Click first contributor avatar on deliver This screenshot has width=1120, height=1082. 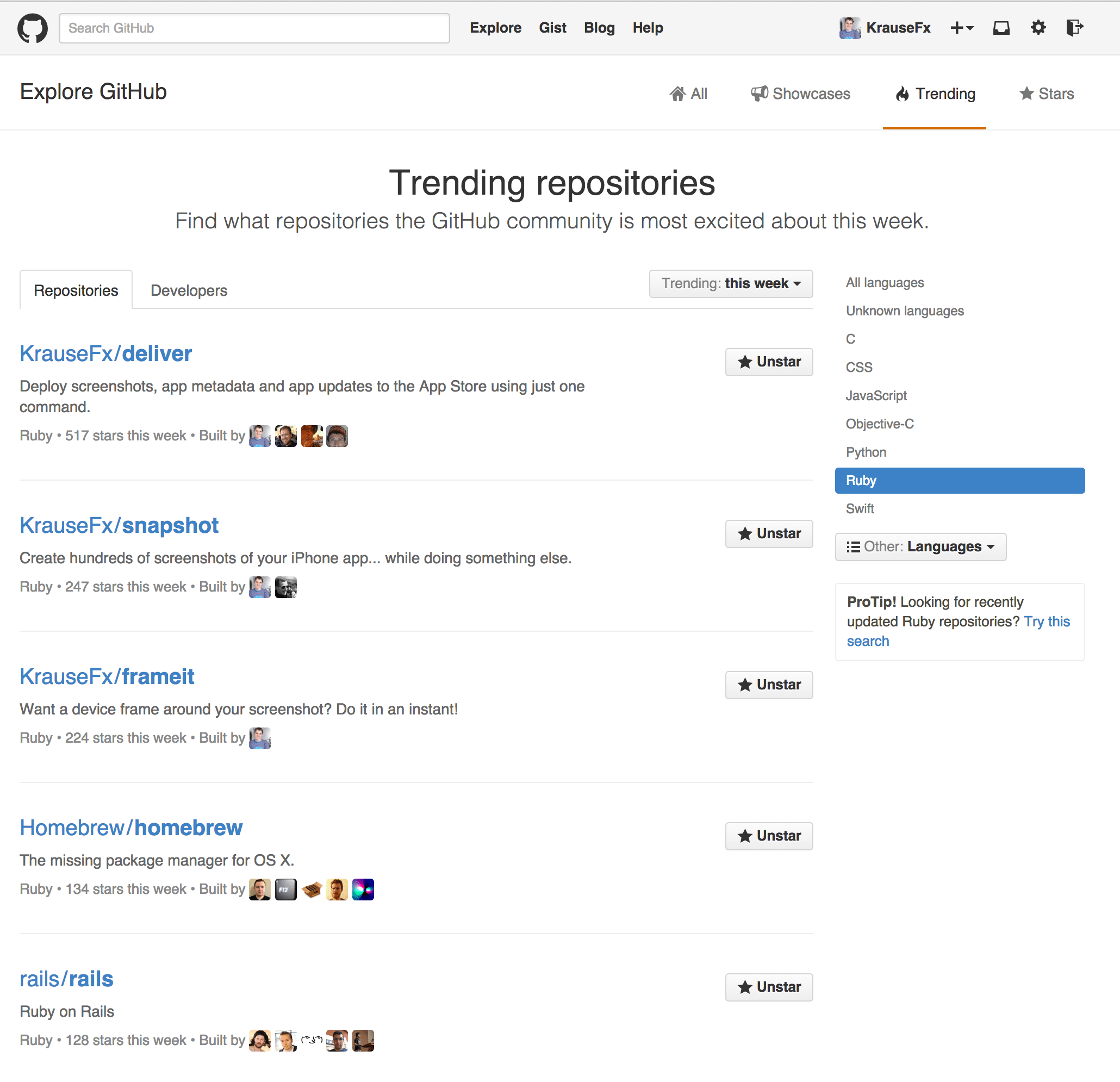(x=260, y=436)
